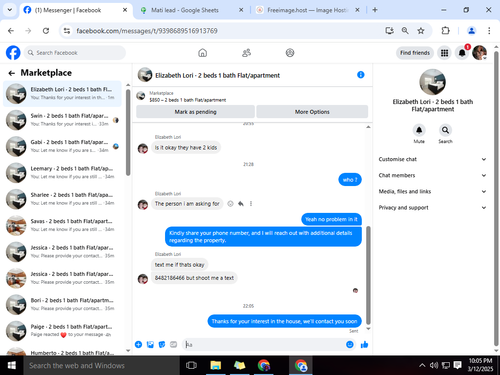Expand the Chat members section

coord(432,175)
